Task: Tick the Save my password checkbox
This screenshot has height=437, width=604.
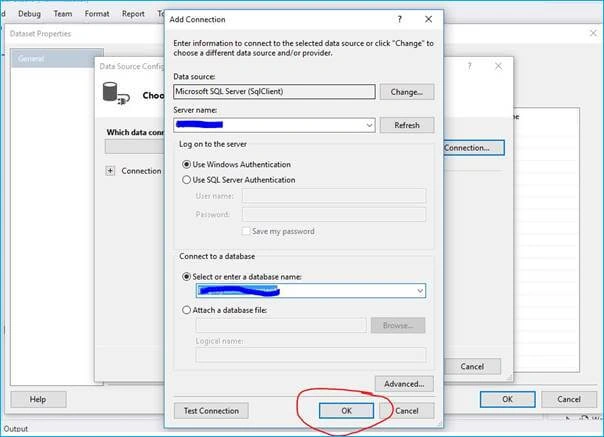Action: point(246,231)
